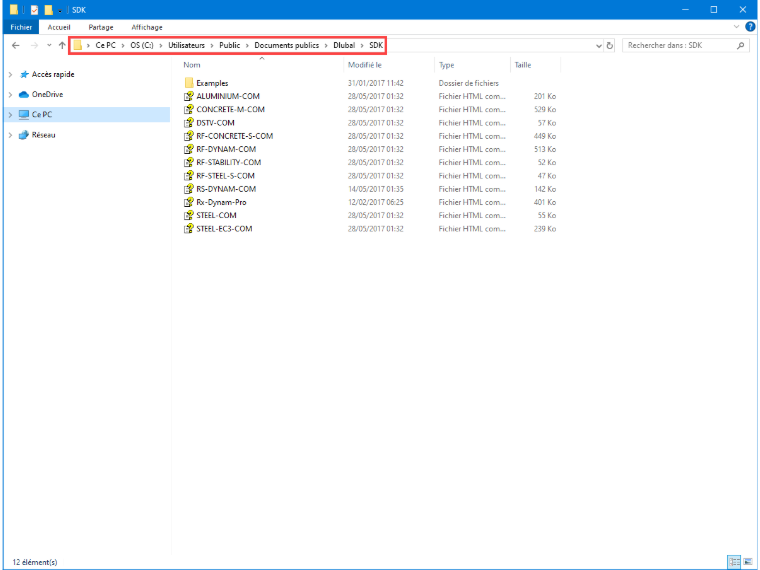This screenshot has width=760, height=570.
Task: Open the Accueil ribbon tab
Action: pyautogui.click(x=59, y=27)
